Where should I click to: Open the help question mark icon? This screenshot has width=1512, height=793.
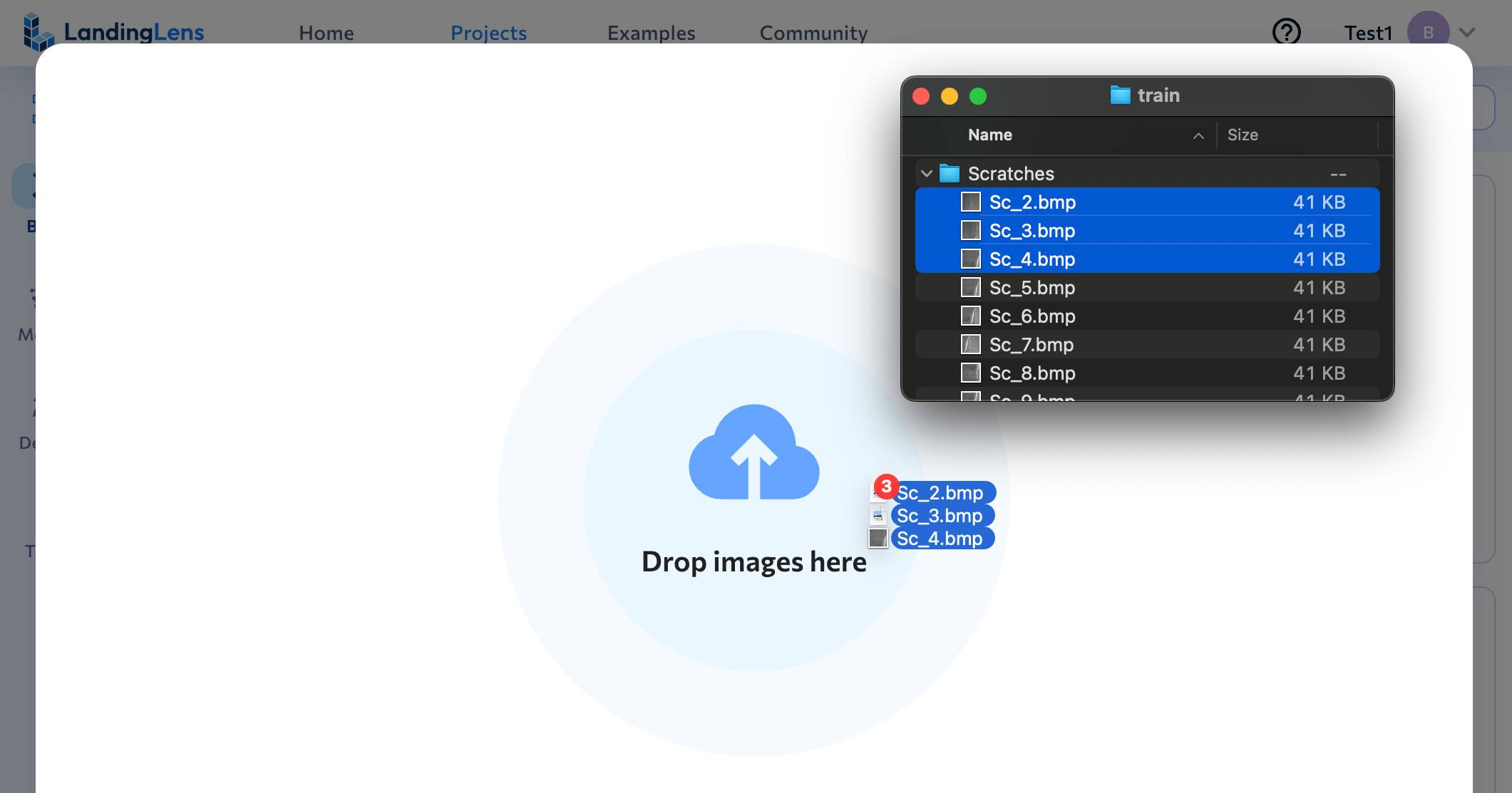(1286, 32)
